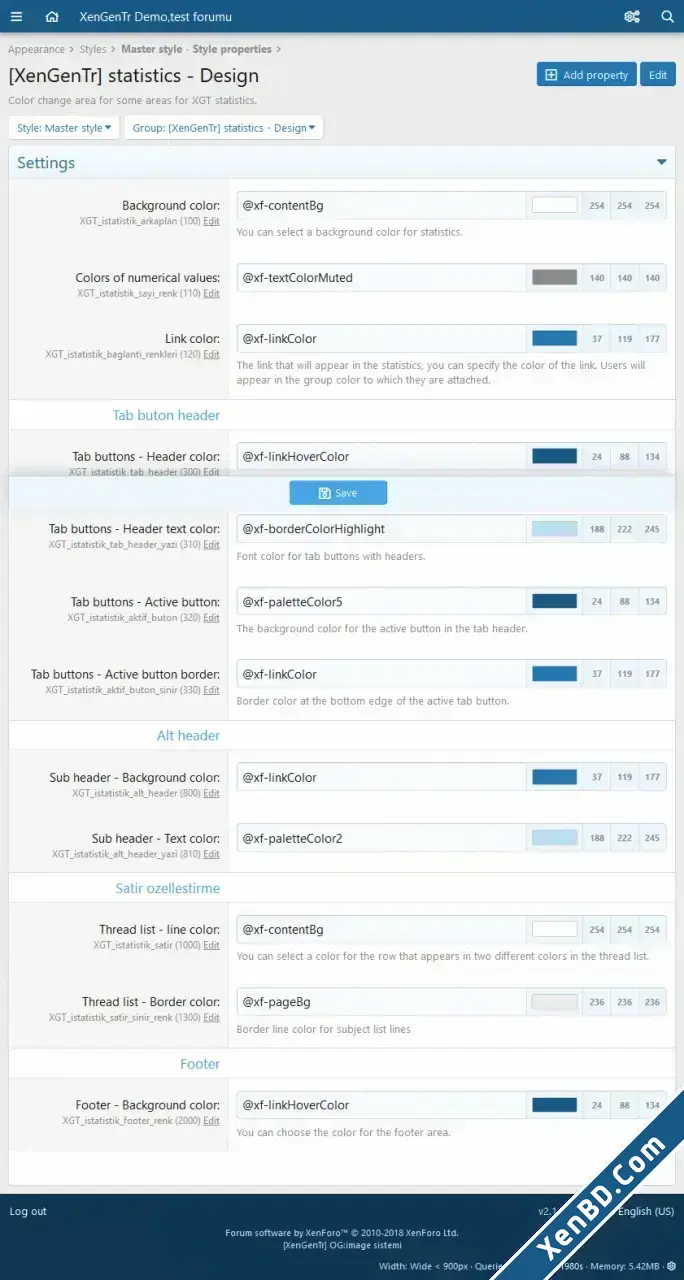The width and height of the screenshot is (684, 1280).
Task: Collapse the Settings section arrow
Action: point(661,162)
